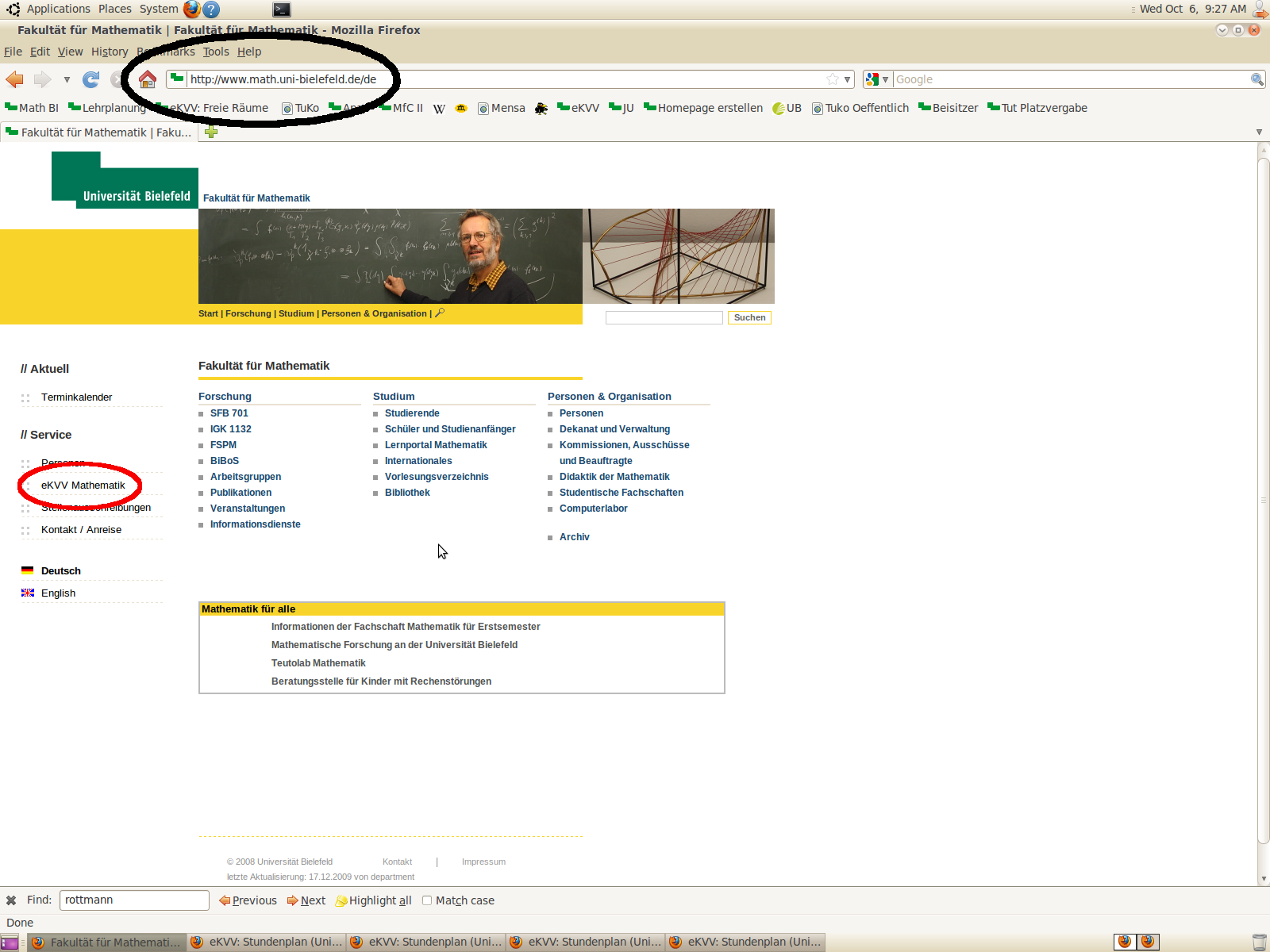This screenshot has width=1270, height=952.
Task: Open a new tab with plus icon
Action: (x=211, y=132)
